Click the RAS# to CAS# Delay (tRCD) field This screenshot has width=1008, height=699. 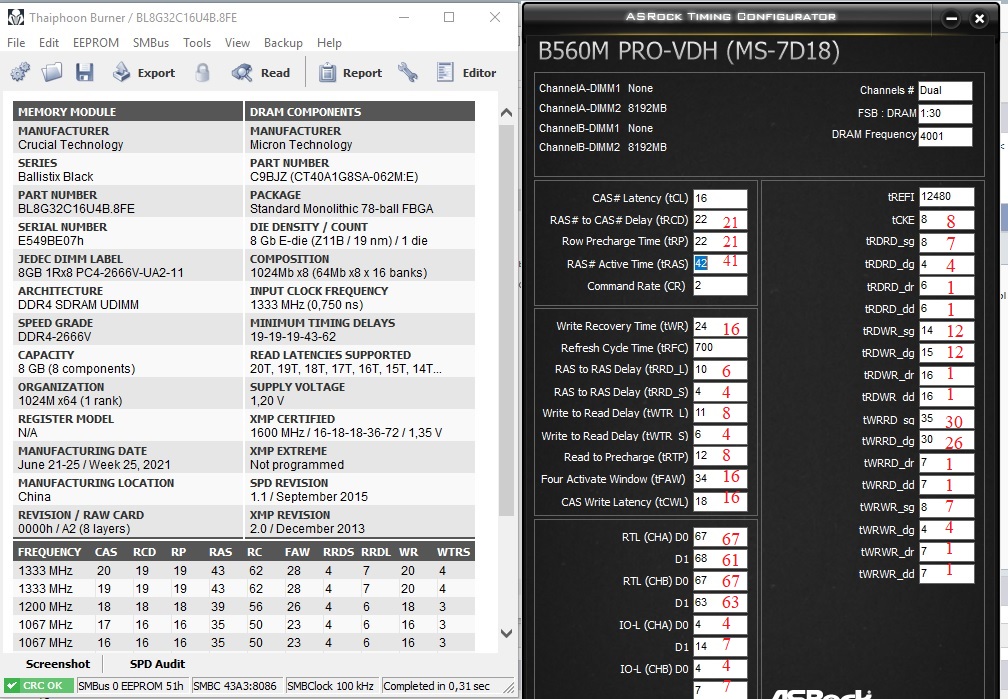(720, 220)
